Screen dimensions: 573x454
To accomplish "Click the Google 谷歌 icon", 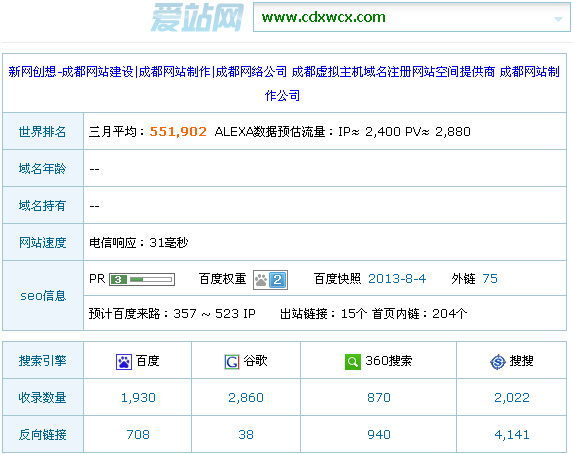I will click(232, 362).
